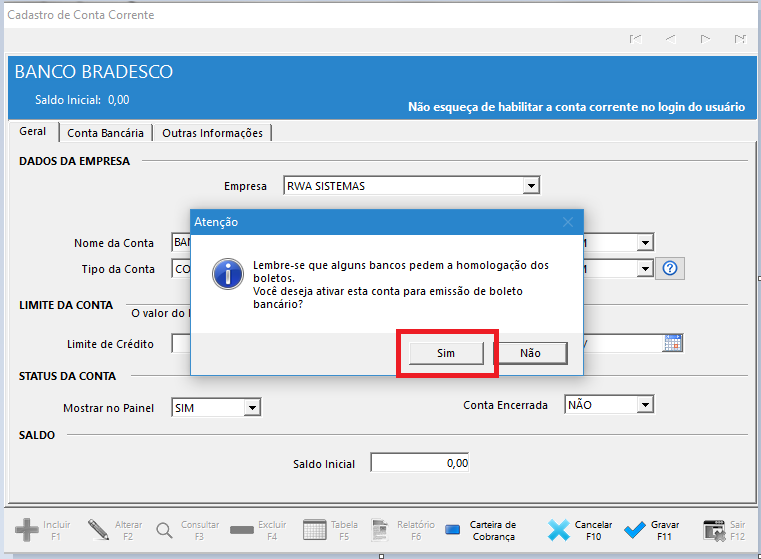Open the calendar date picker icon

[x=673, y=343]
